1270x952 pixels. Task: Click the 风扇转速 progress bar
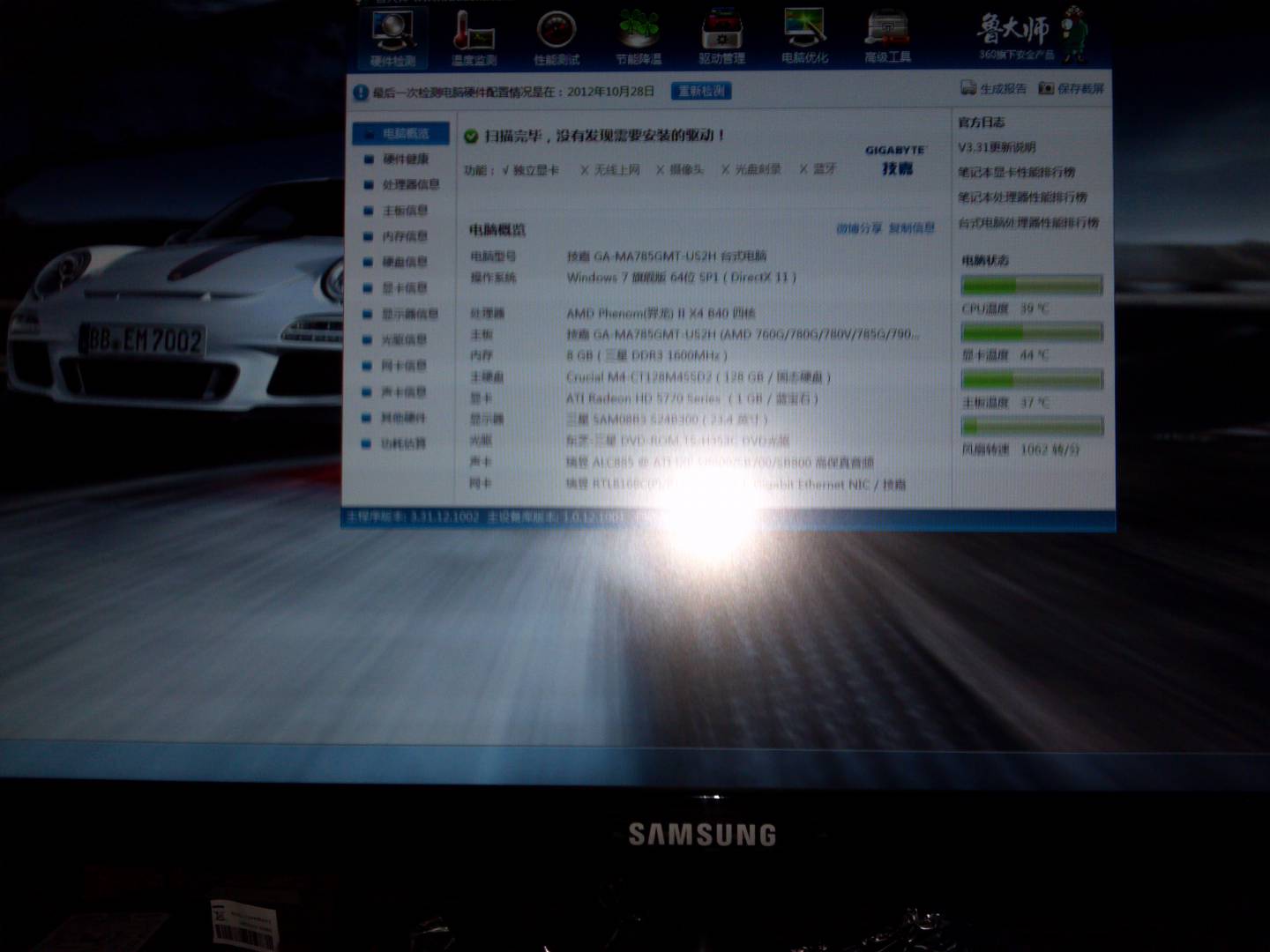(x=1032, y=427)
